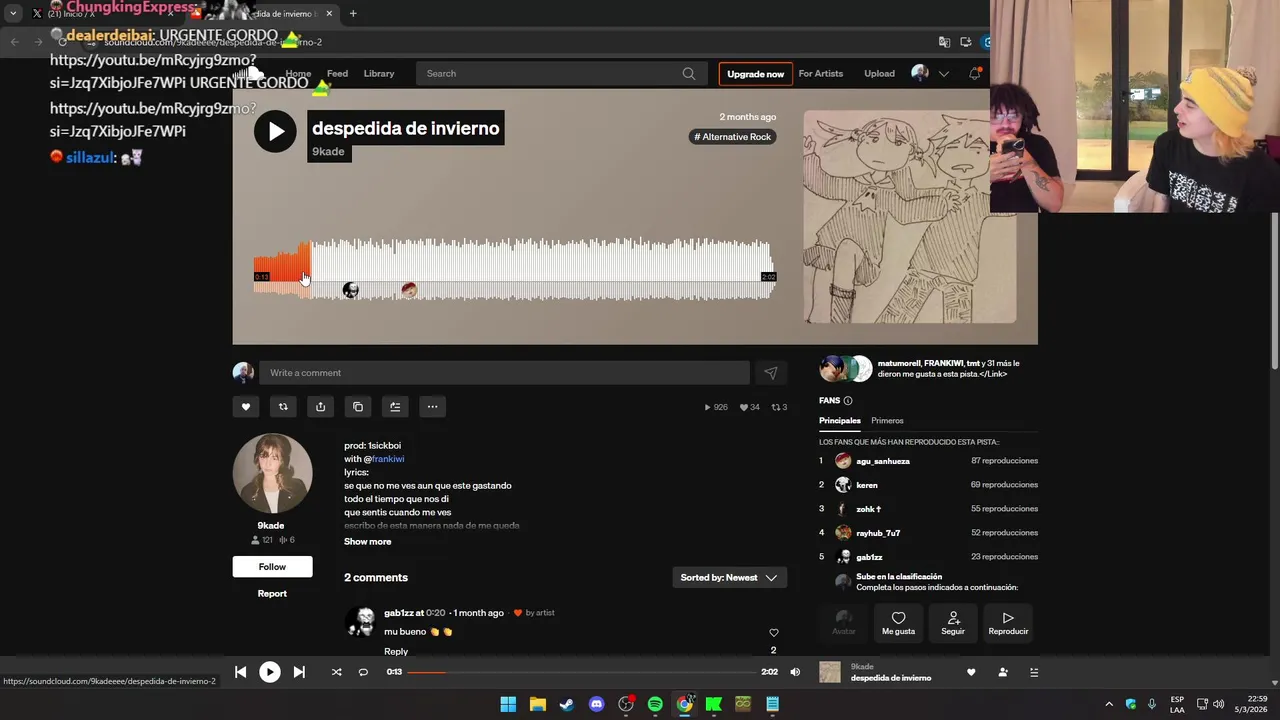Select the Alternative Rock tag
The width and height of the screenshot is (1280, 720).
coord(733,137)
